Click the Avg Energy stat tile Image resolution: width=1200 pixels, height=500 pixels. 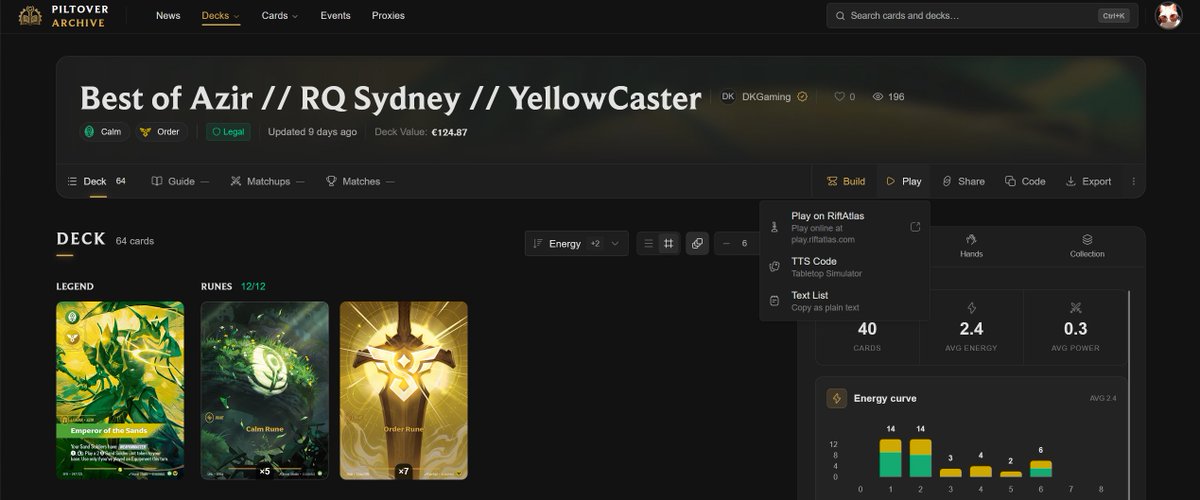tap(971, 327)
